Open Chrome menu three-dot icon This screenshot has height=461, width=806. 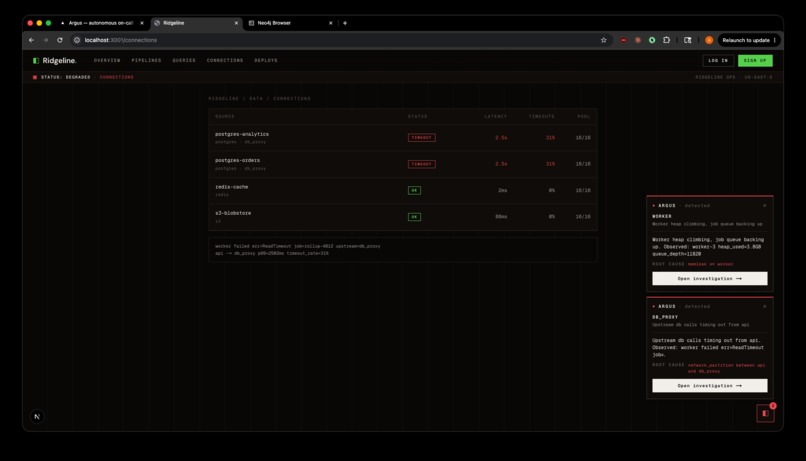click(x=775, y=40)
